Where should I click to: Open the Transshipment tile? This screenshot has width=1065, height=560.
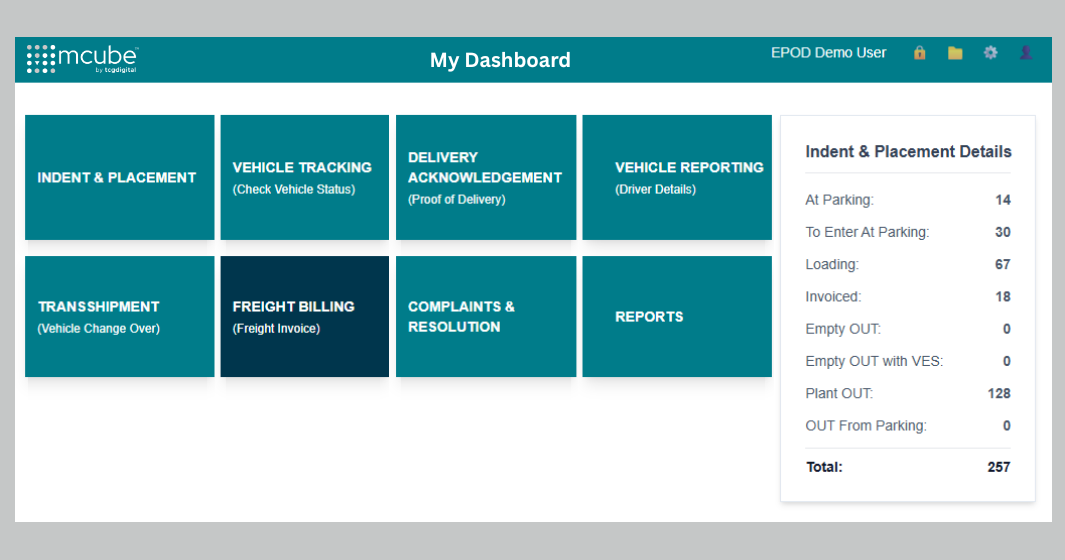coord(120,317)
